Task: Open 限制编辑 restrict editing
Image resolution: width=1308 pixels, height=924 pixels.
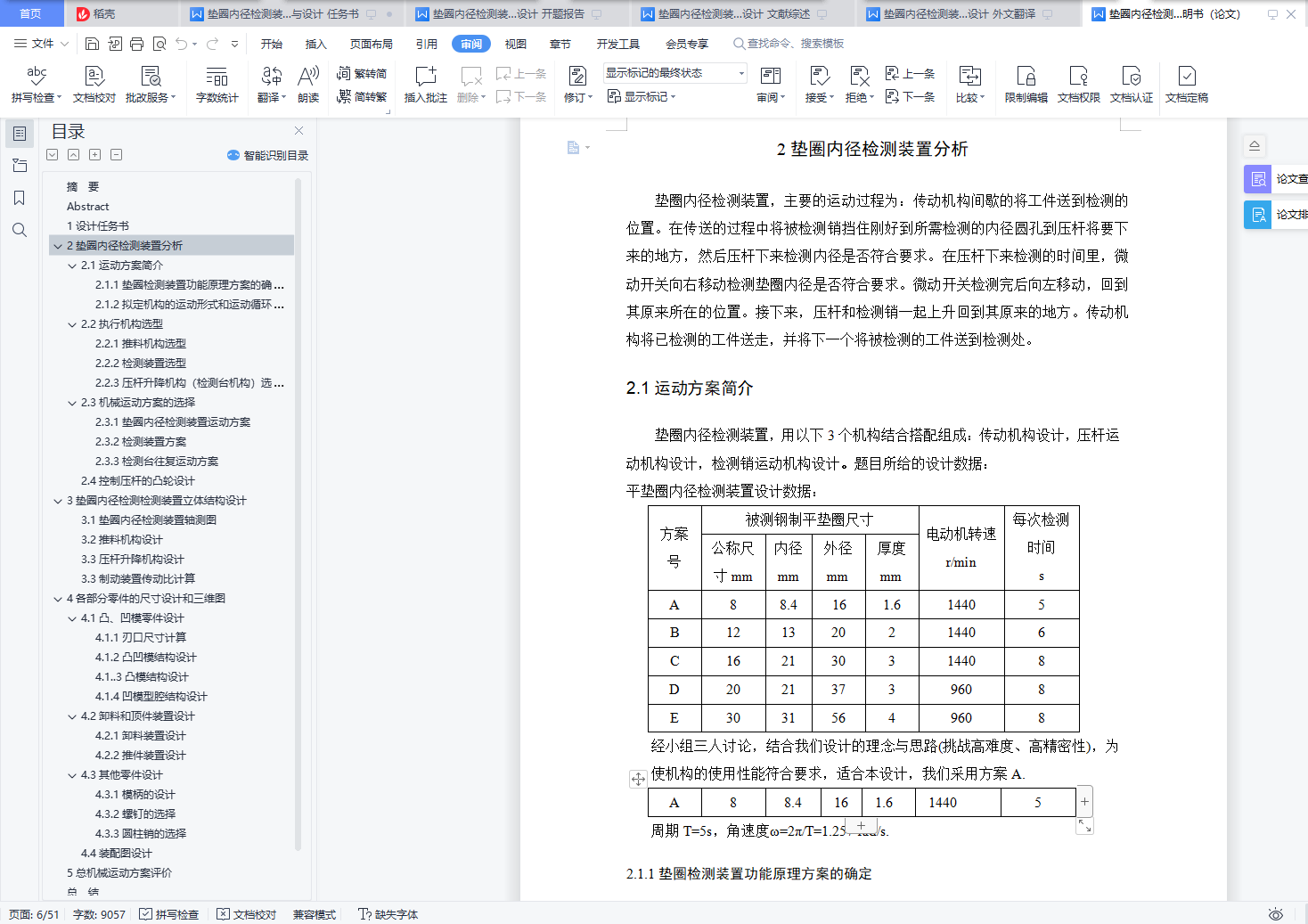Action: pos(1026,86)
